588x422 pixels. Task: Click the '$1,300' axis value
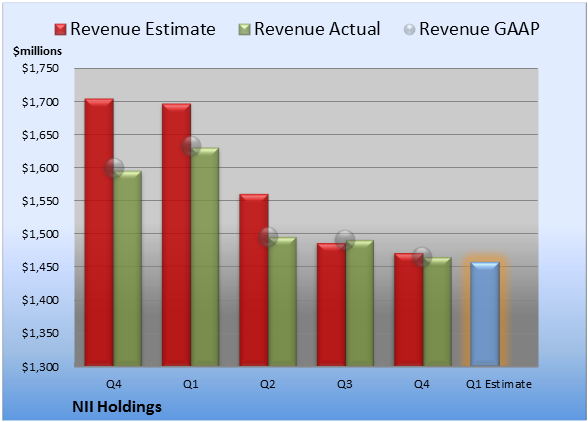(40, 366)
